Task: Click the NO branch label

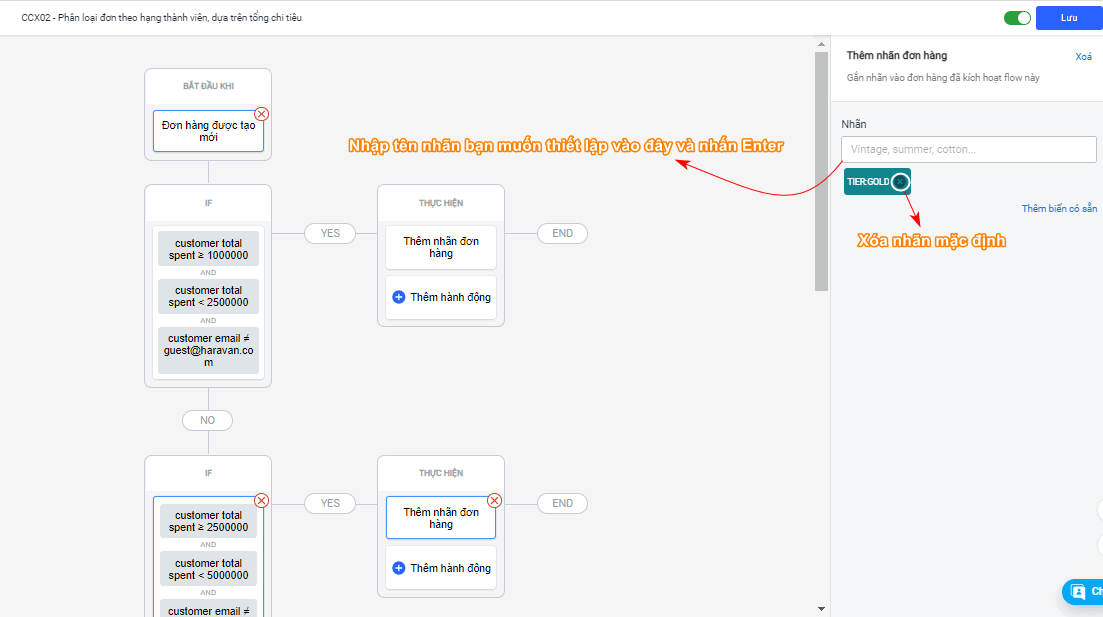Action: coord(208,420)
